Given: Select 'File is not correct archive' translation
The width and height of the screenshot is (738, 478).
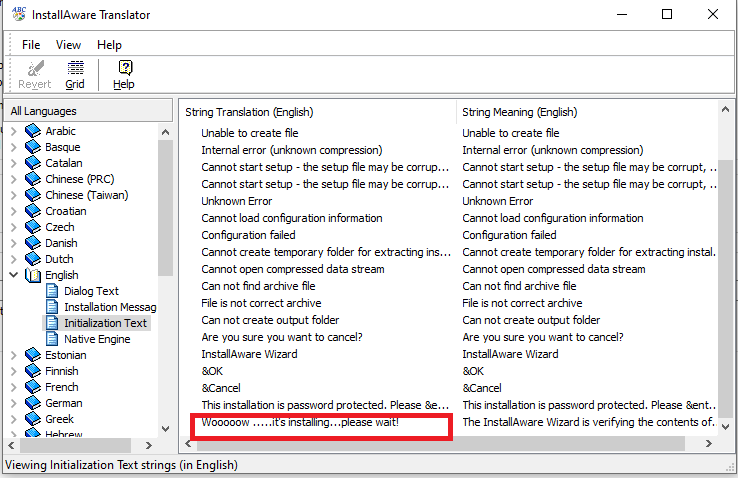Looking at the screenshot, I should [x=261, y=303].
